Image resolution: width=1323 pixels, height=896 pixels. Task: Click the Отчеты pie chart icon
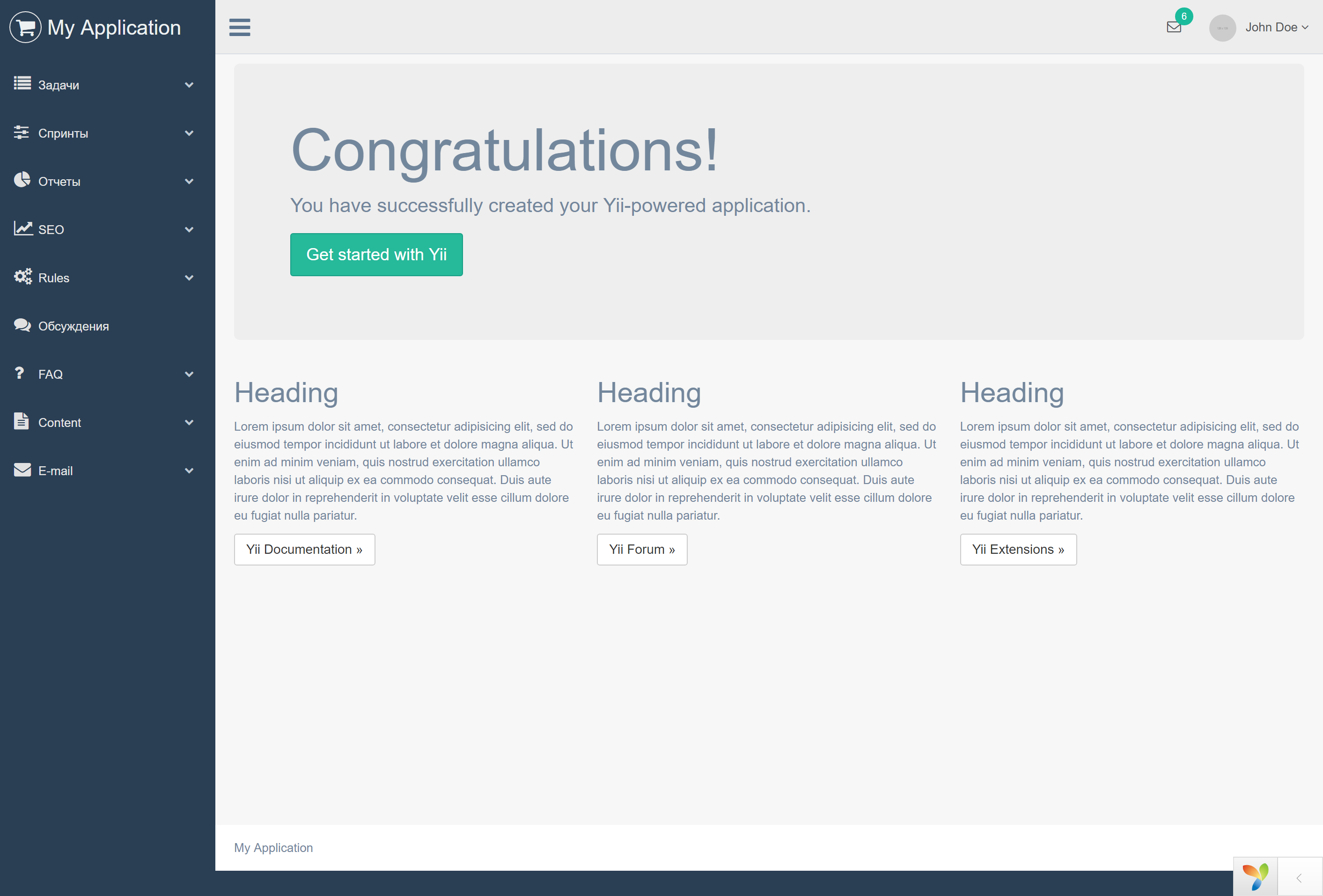pyautogui.click(x=22, y=180)
